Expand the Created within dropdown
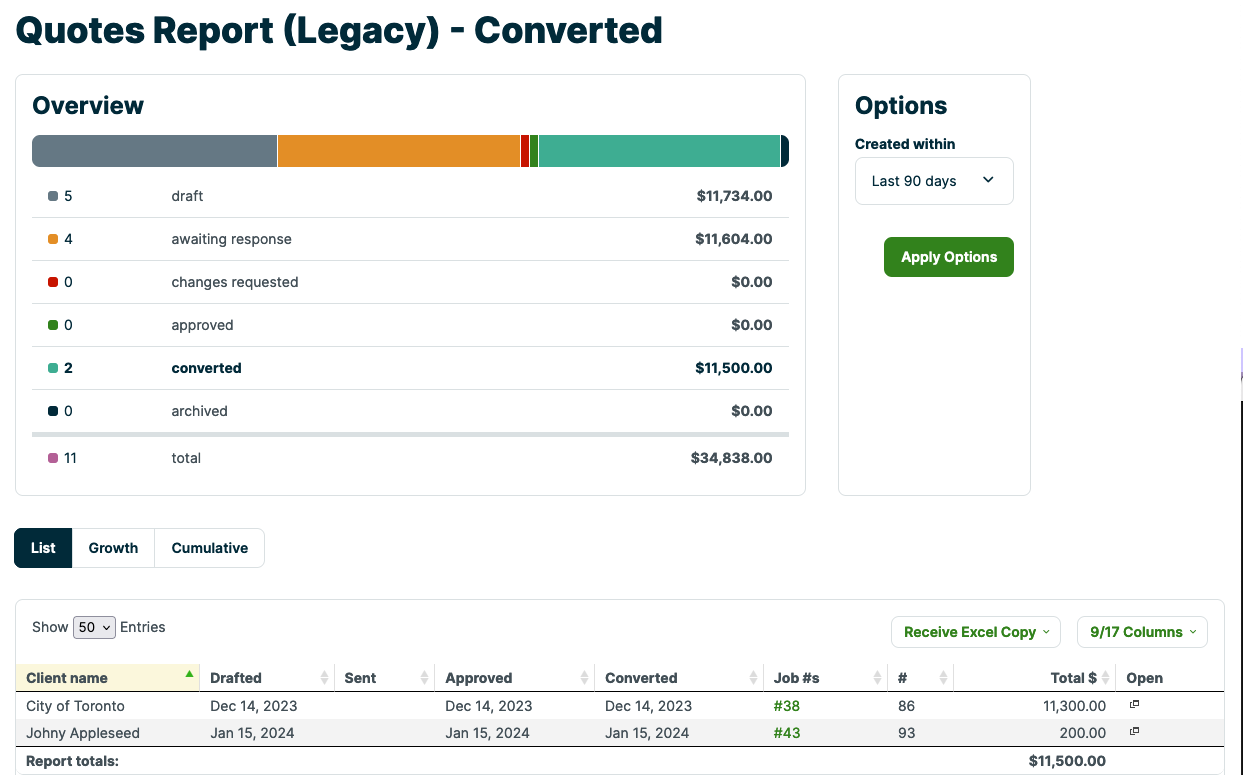 point(934,181)
